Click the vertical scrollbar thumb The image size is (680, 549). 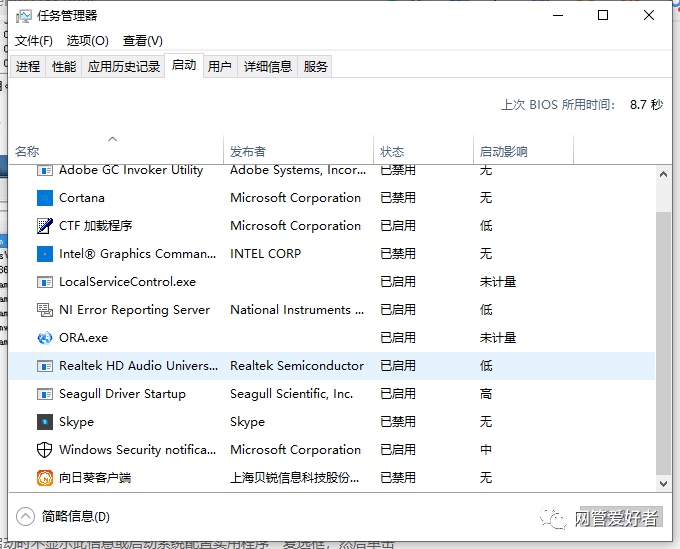tap(663, 343)
